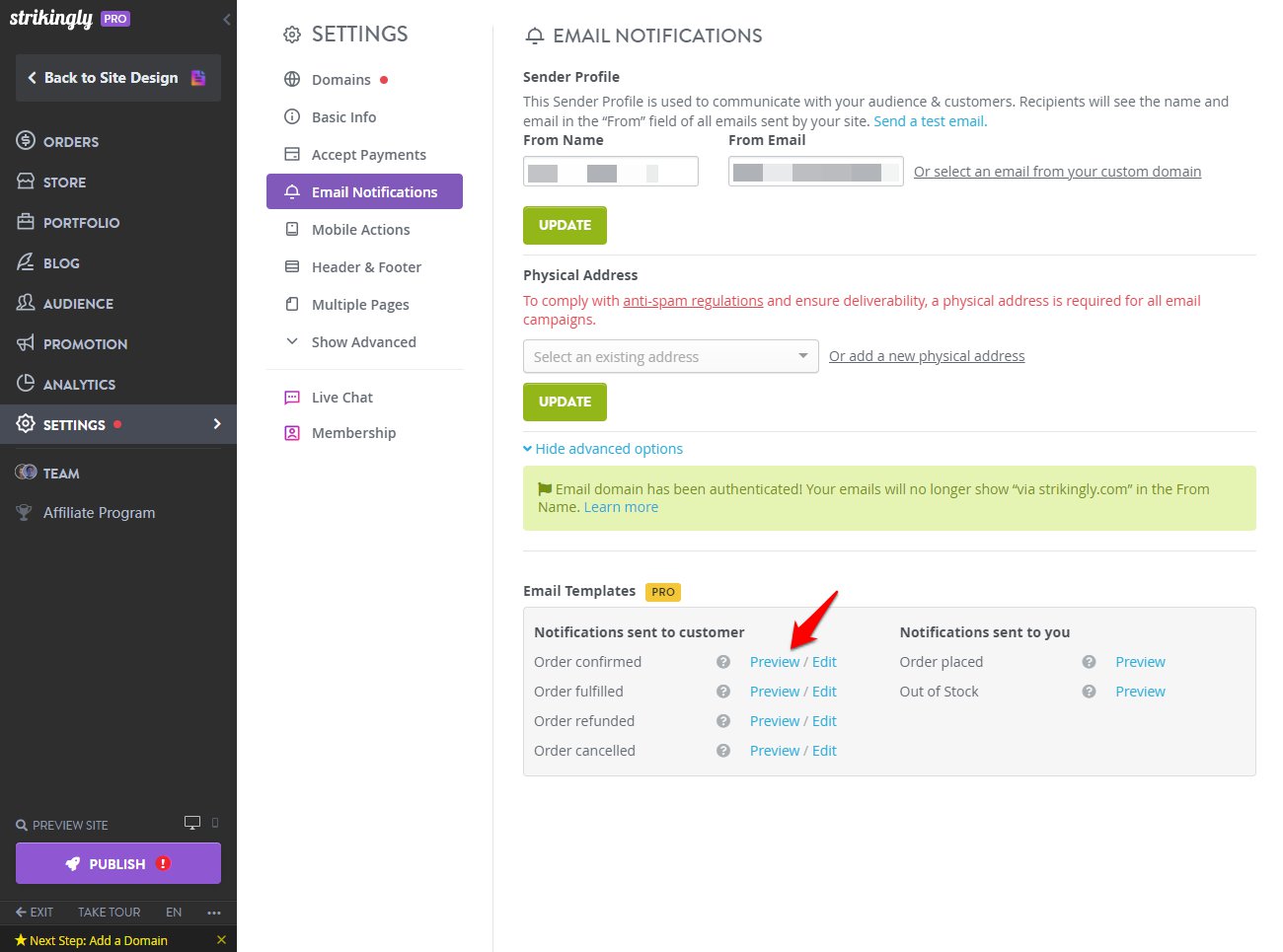The width and height of the screenshot is (1283, 952).
Task: Click the Send a test email link
Action: (929, 121)
